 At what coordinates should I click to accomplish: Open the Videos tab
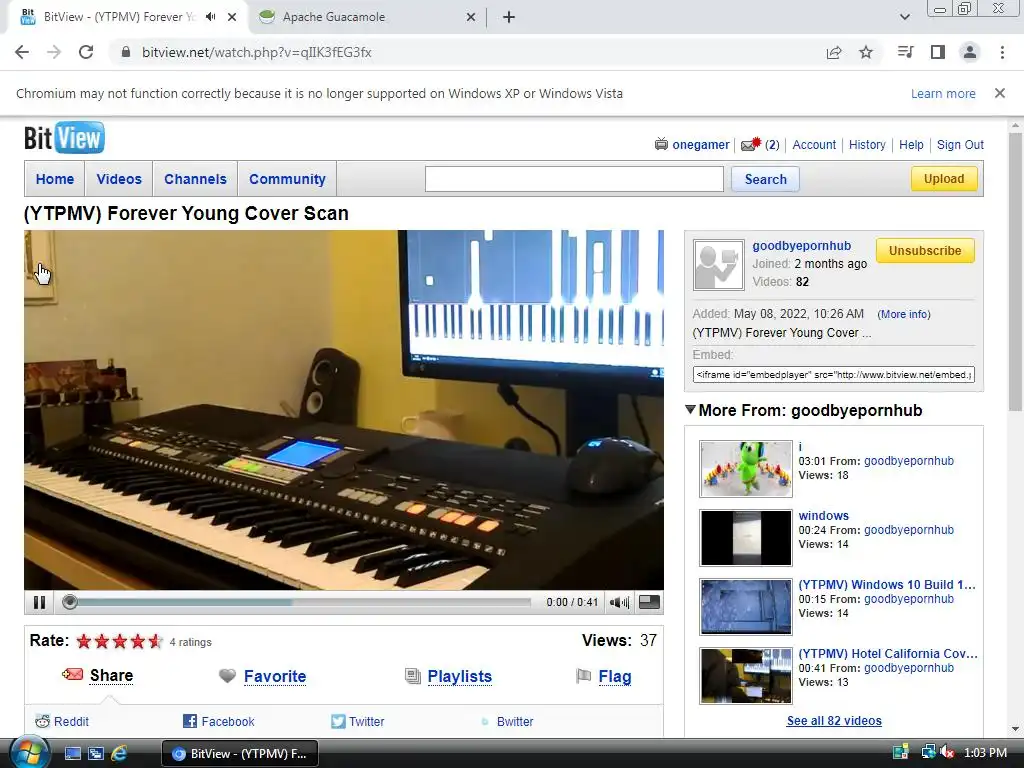pos(119,179)
